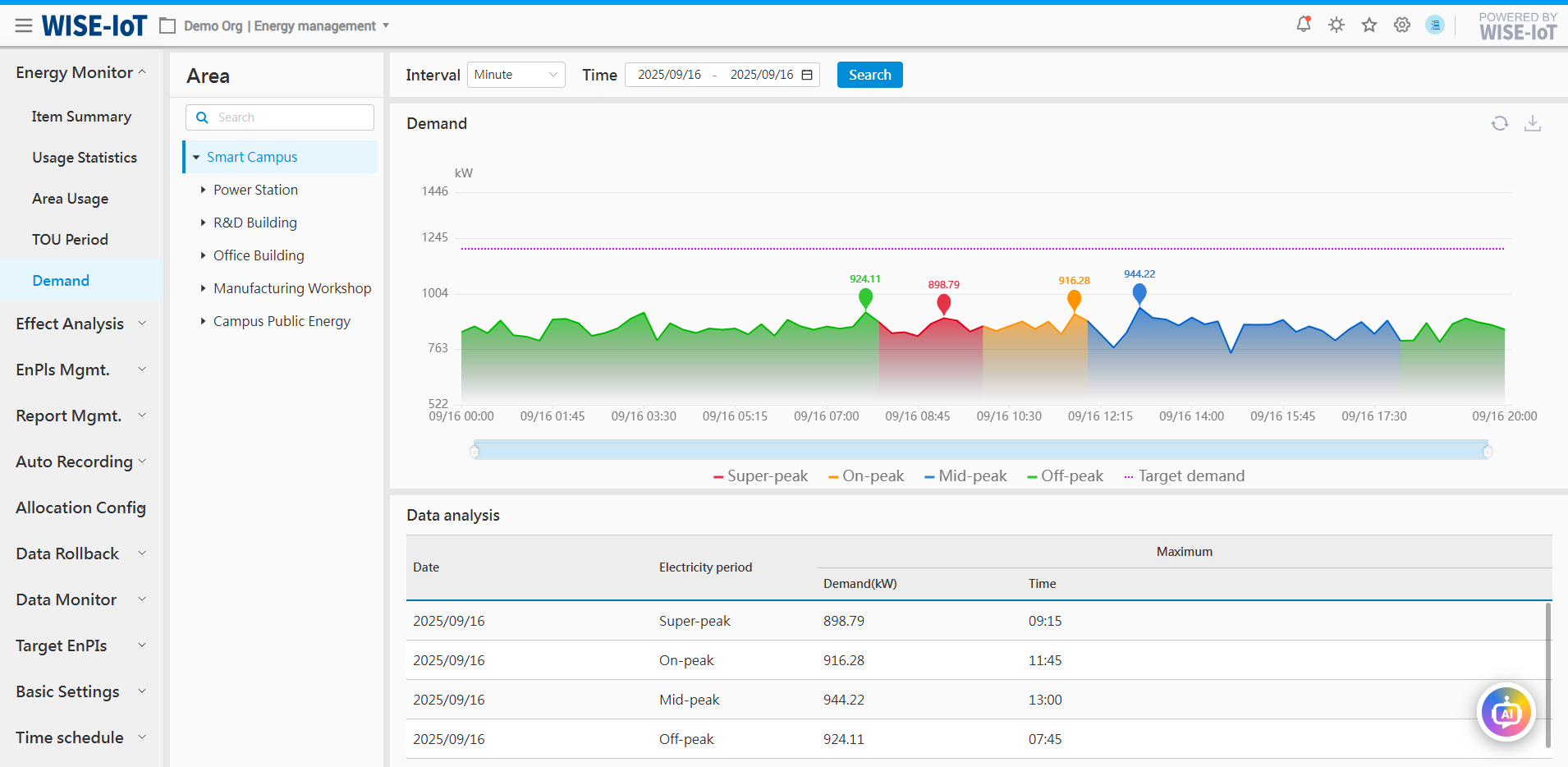
Task: Open the settings gear icon
Action: [x=1402, y=25]
